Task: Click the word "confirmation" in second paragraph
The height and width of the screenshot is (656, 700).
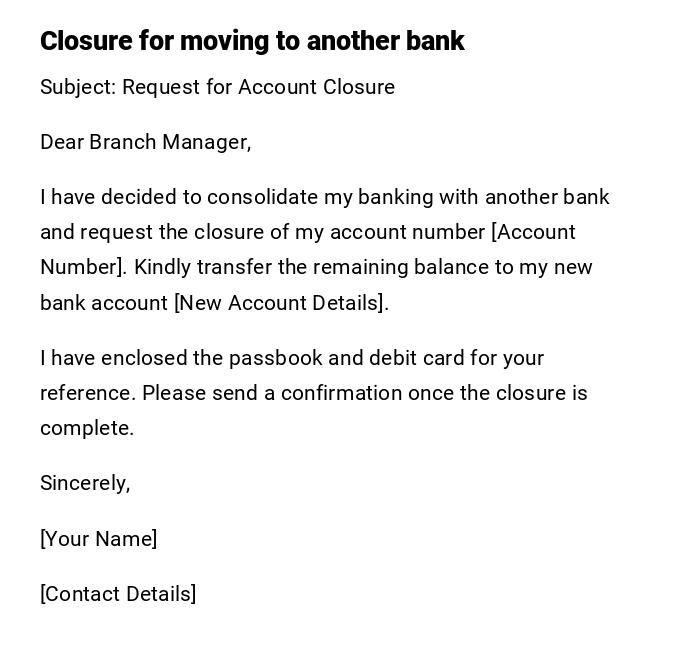Action: pos(341,393)
